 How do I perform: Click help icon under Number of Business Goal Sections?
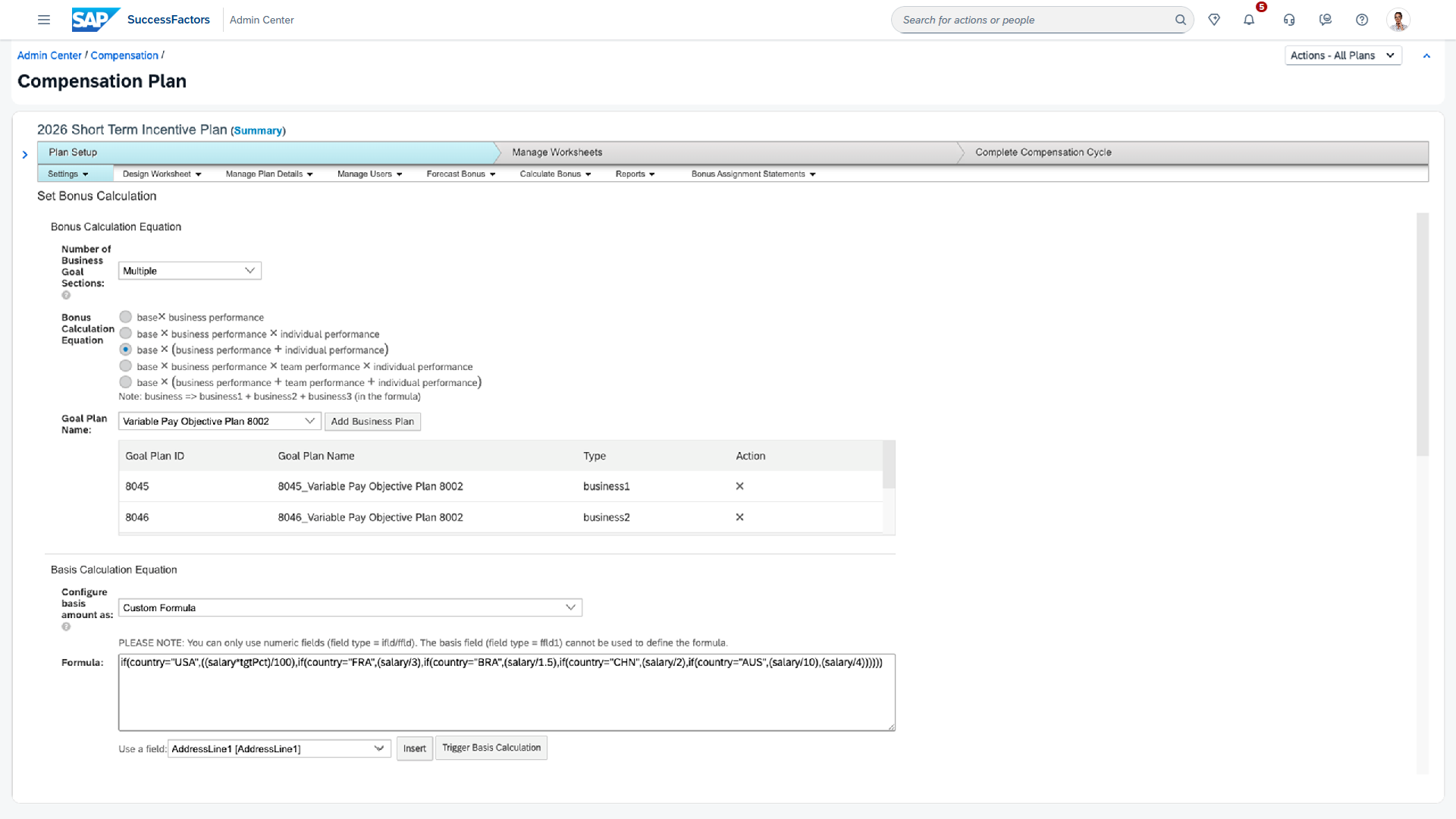pyautogui.click(x=66, y=295)
